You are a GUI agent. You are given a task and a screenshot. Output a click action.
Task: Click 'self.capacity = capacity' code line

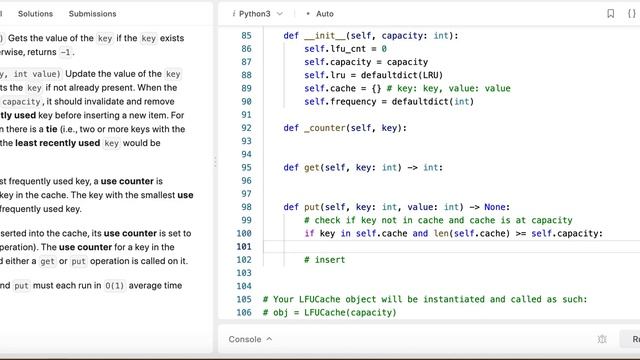click(366, 62)
